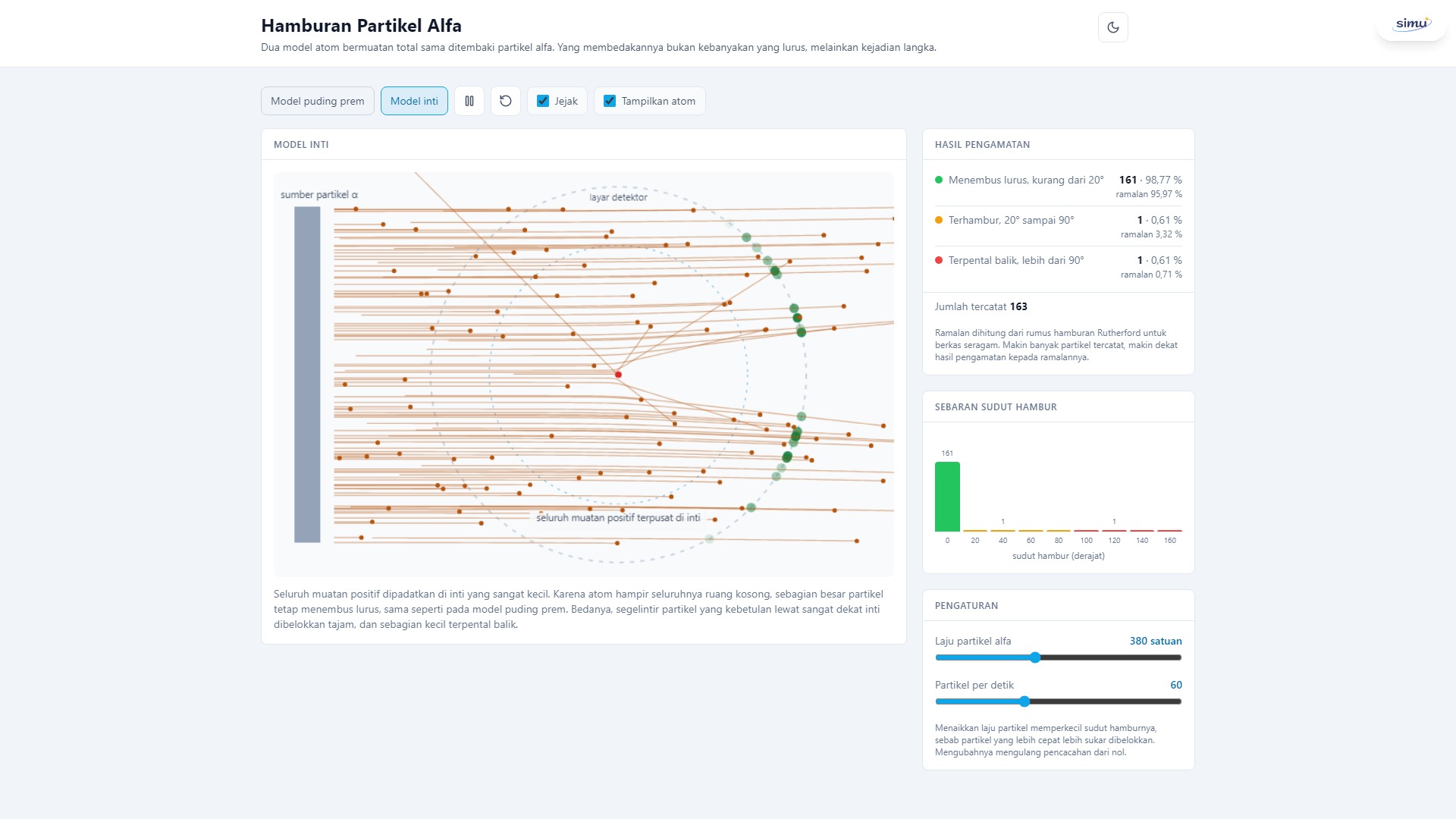1456x819 pixels.
Task: Switch to Model puding prem
Action: (x=317, y=101)
